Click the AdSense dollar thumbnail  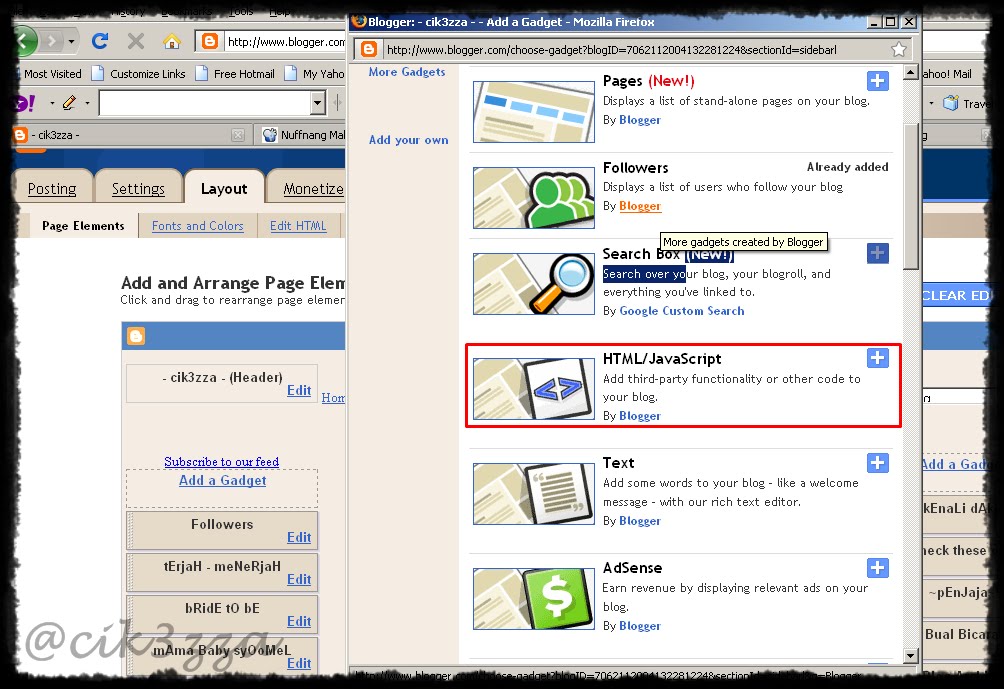[533, 599]
